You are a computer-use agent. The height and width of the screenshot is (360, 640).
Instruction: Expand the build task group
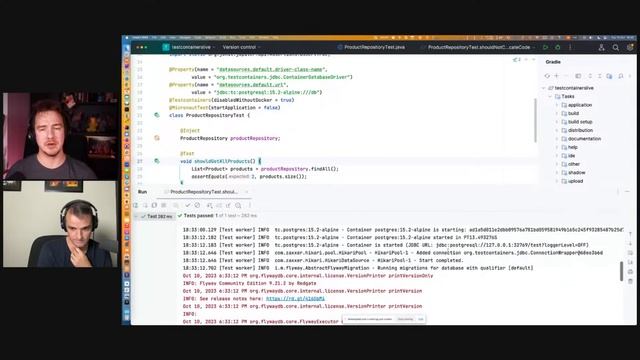(556, 113)
